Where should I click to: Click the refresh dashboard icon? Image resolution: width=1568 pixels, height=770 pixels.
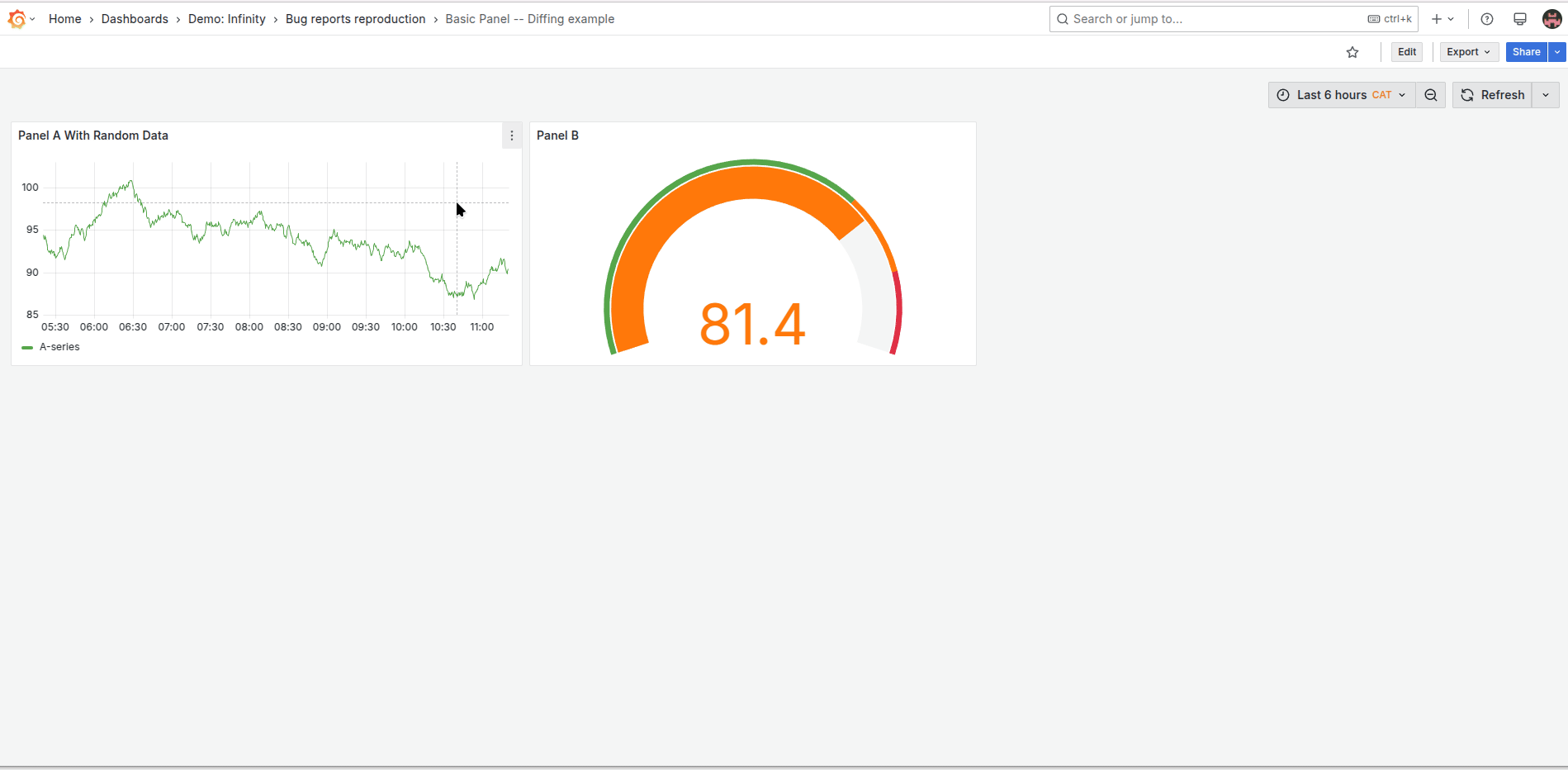coord(1466,95)
